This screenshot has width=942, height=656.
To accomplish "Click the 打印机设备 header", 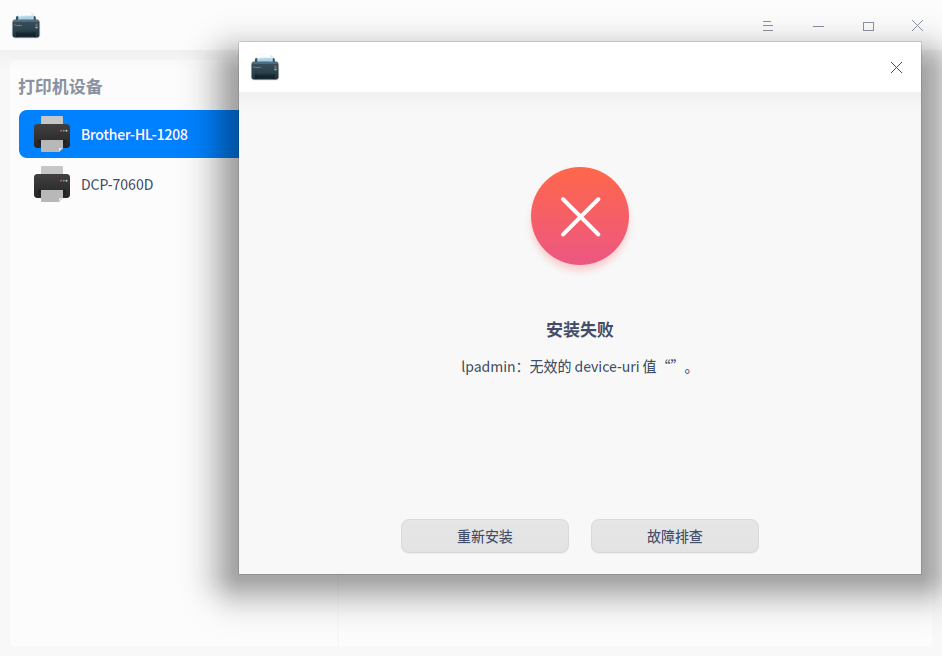I will coord(60,87).
